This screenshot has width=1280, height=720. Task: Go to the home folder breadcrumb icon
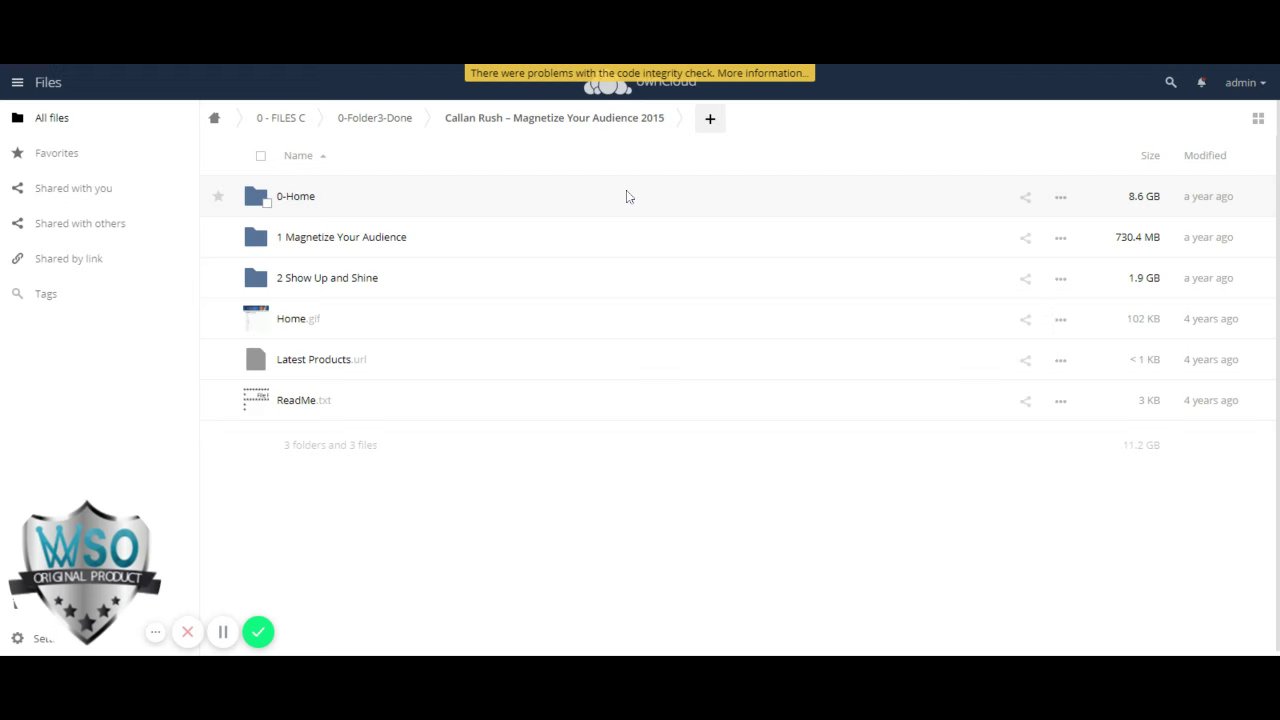pos(214,118)
